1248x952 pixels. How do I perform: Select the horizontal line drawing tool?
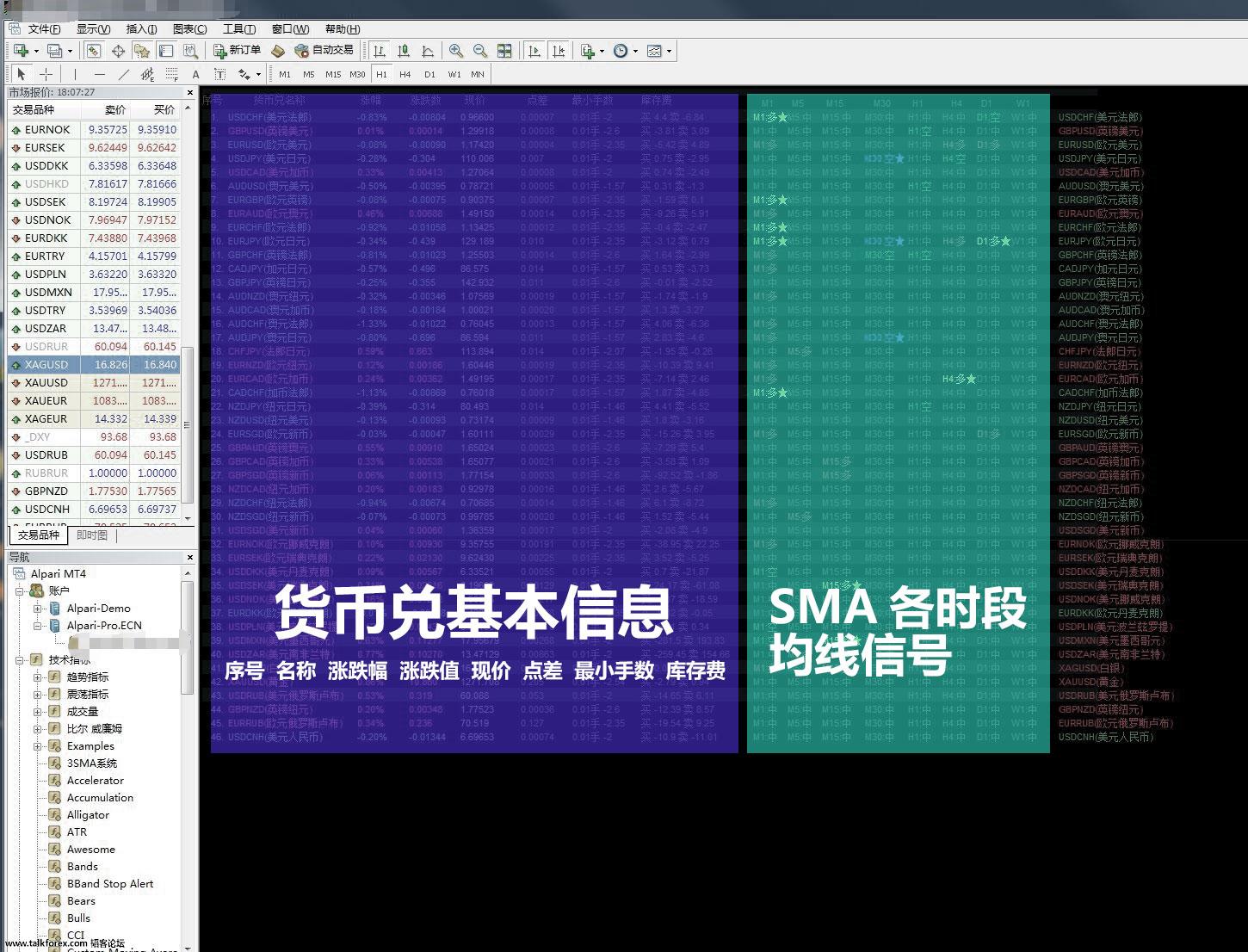99,74
